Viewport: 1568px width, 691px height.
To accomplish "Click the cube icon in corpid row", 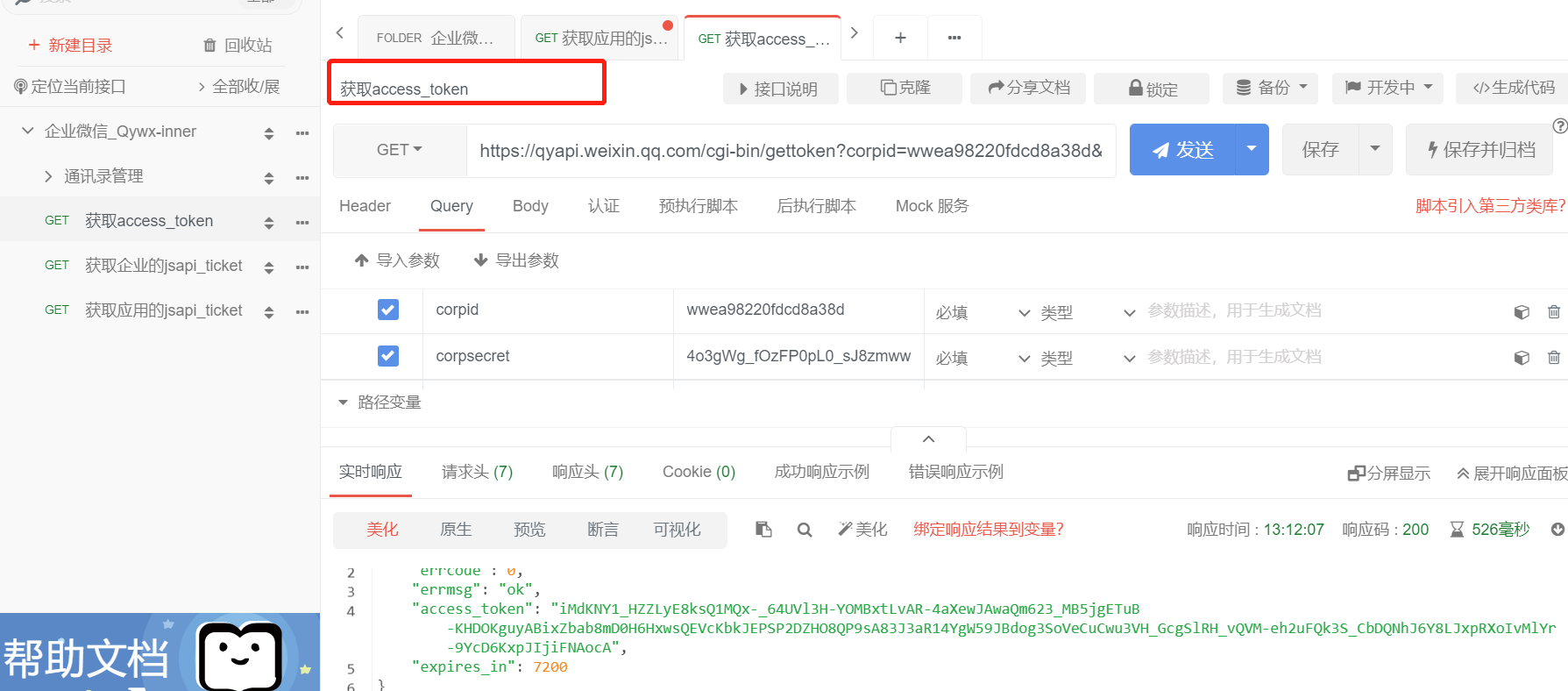I will point(1522,312).
